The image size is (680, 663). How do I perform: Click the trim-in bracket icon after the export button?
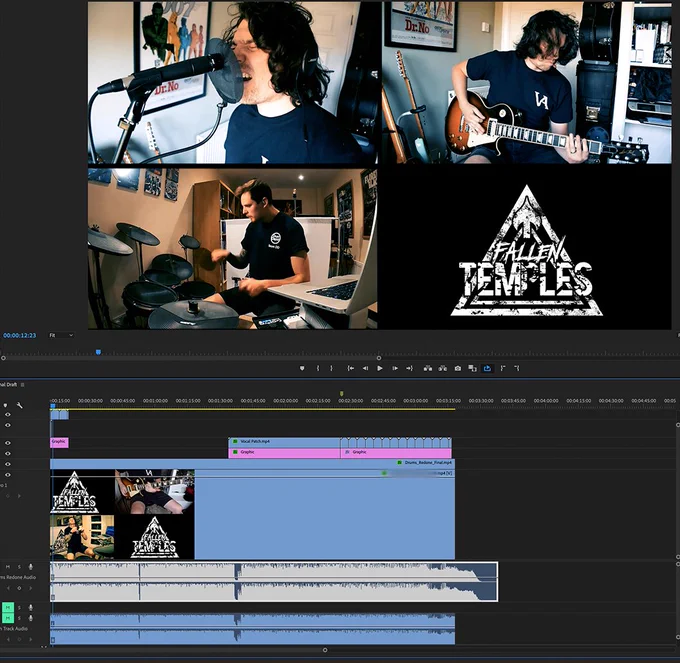point(503,368)
